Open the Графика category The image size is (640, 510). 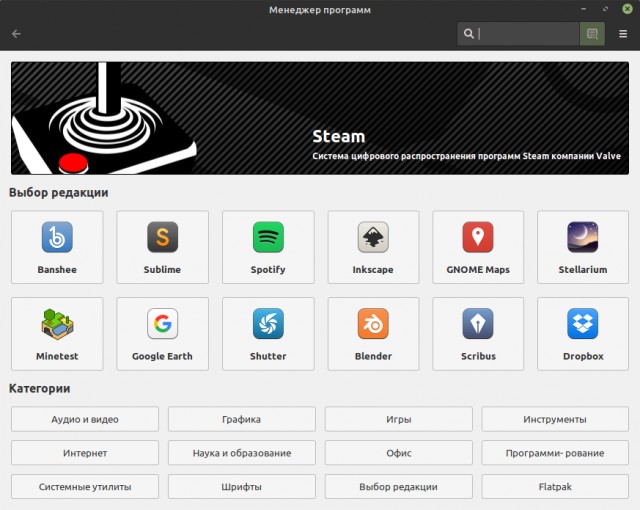point(242,419)
